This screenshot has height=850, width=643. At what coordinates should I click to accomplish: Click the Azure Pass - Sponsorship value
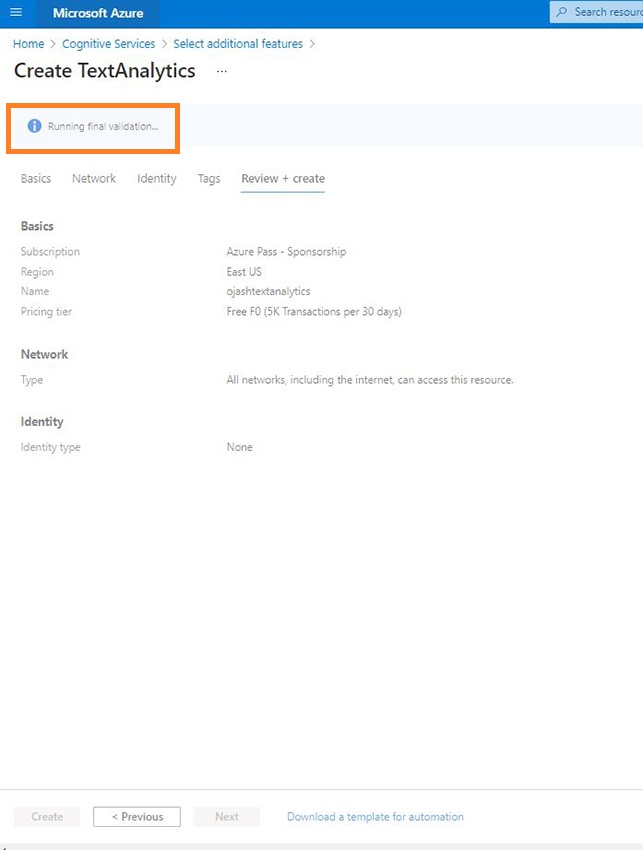pos(286,252)
